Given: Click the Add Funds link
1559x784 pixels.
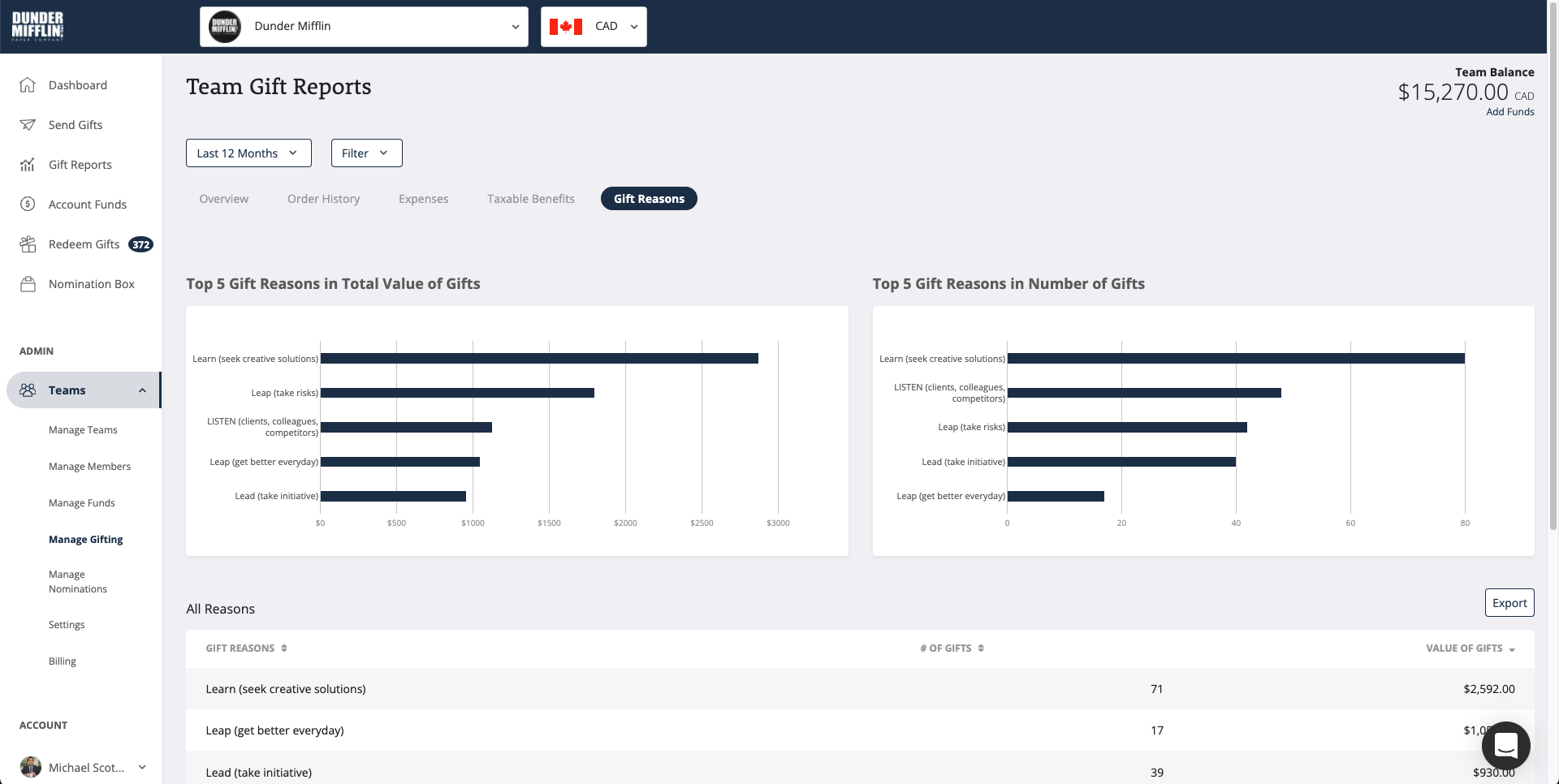Looking at the screenshot, I should 1510,111.
